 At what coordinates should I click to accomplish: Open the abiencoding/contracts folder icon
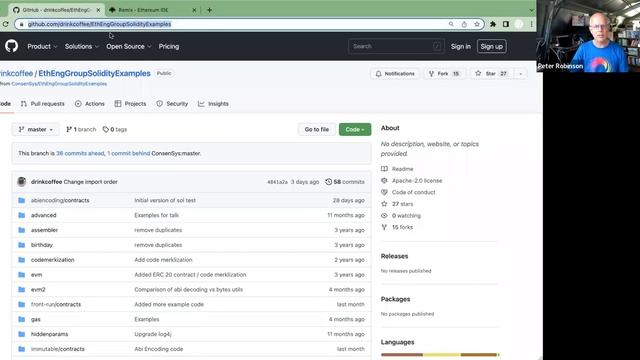pos(22,200)
